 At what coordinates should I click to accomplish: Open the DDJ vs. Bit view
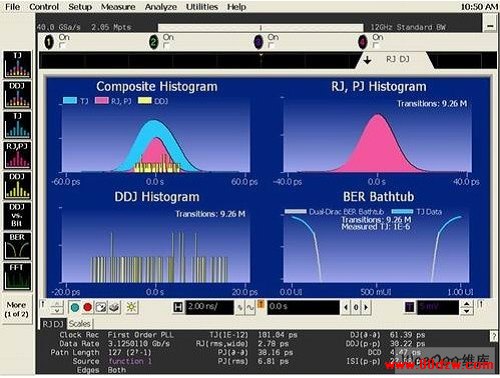17,216
